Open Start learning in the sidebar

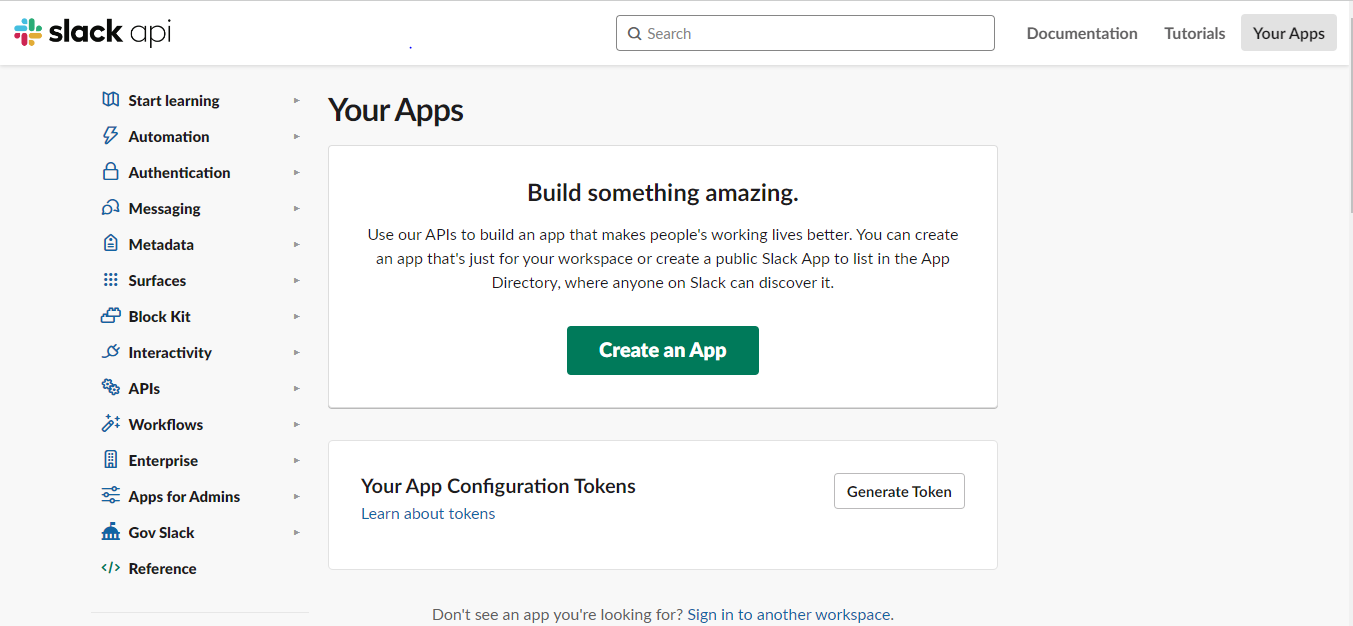pyautogui.click(x=174, y=100)
